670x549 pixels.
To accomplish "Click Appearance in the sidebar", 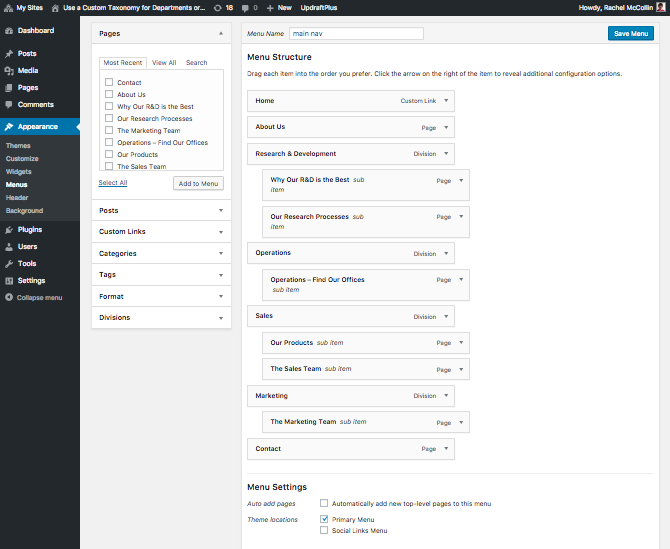I will click(38, 126).
